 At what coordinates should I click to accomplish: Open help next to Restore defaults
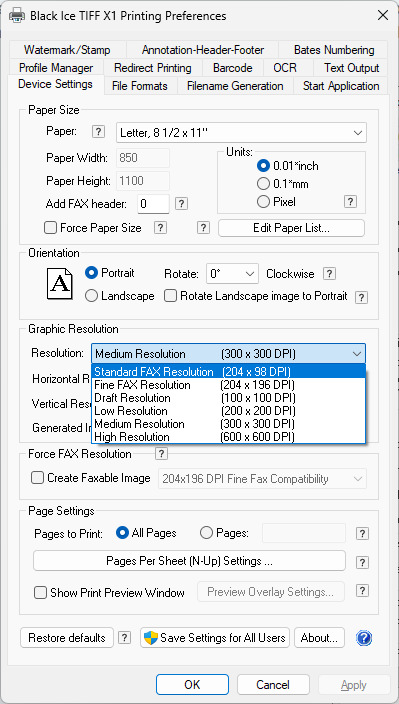pyautogui.click(x=124, y=638)
